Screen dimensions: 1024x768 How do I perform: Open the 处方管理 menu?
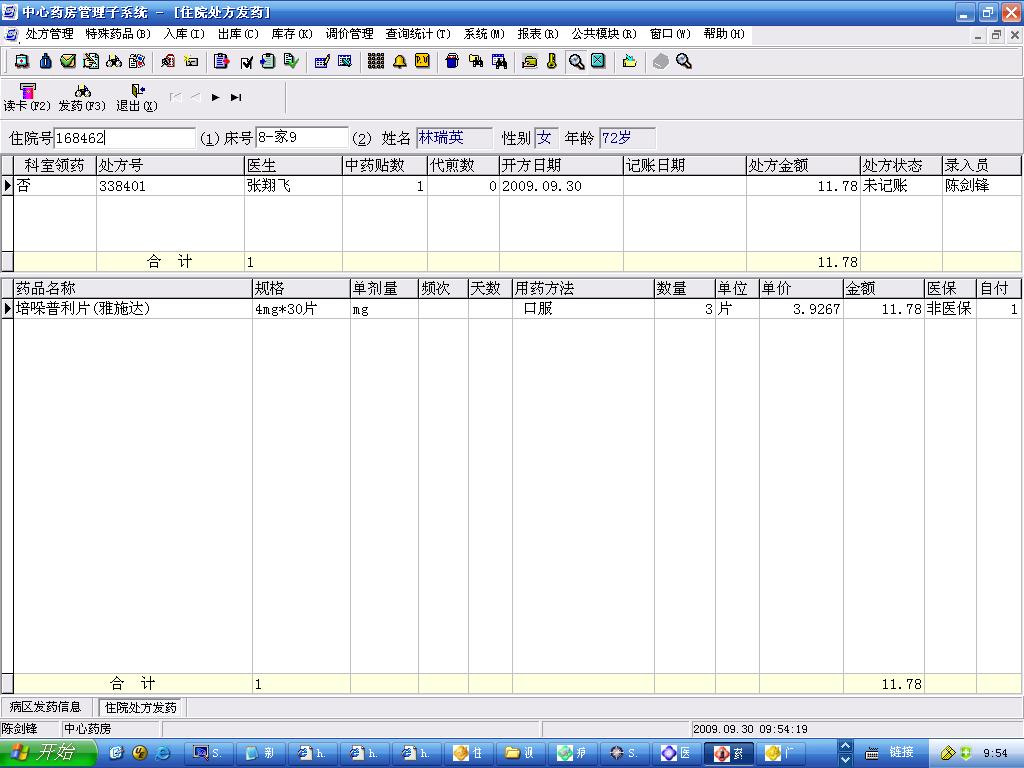click(x=49, y=34)
